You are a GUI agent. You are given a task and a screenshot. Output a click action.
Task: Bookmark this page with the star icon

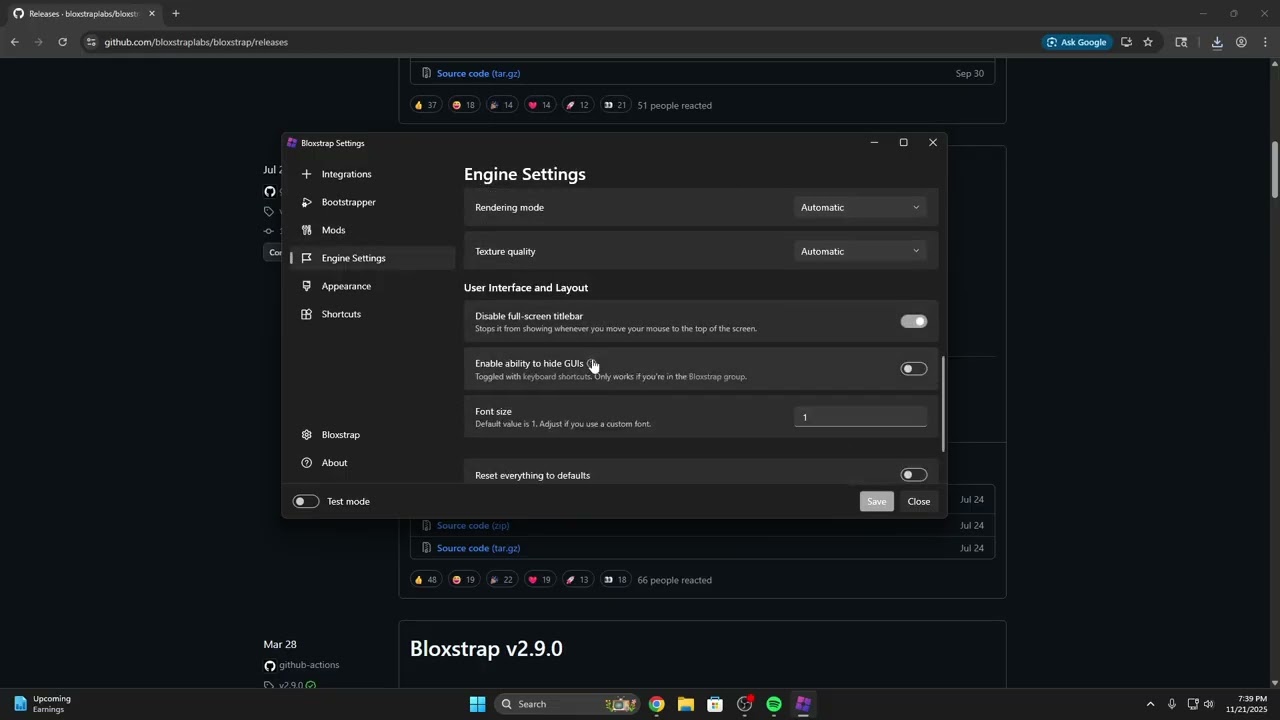pos(1148,42)
